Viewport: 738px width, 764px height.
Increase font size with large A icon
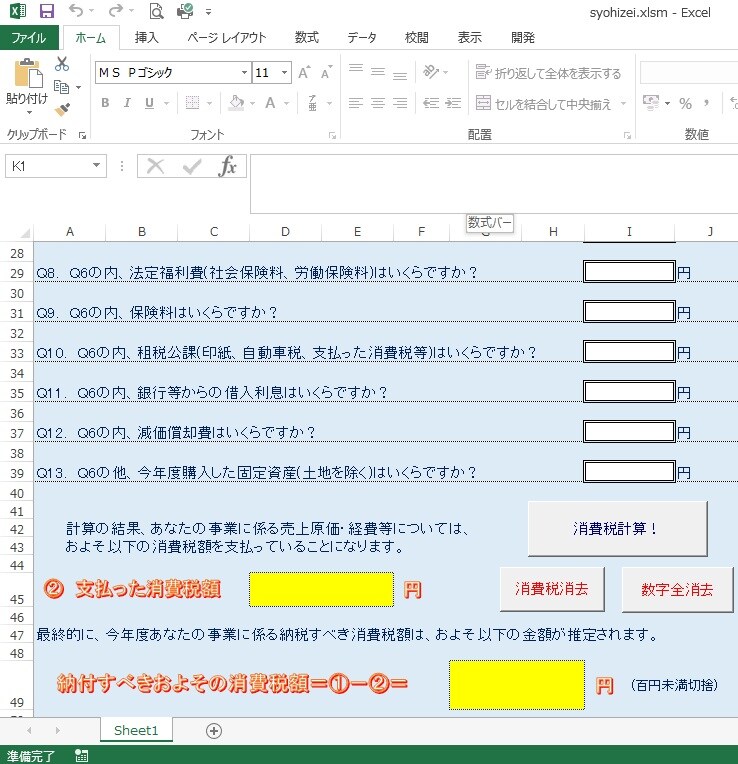[x=304, y=72]
